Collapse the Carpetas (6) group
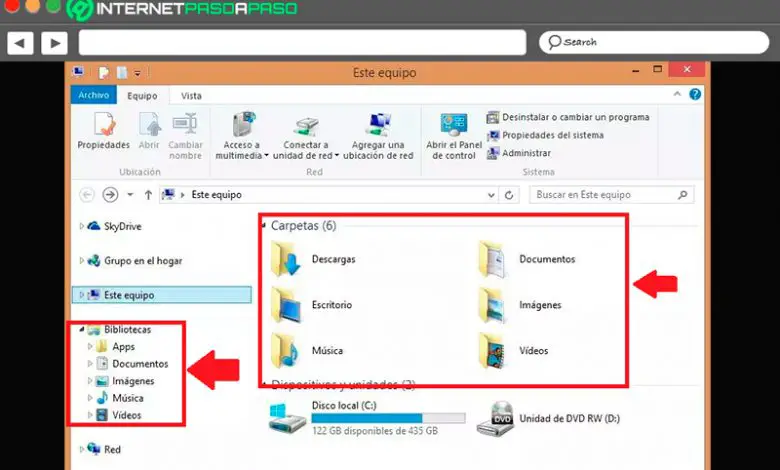780x470 pixels. pos(264,226)
